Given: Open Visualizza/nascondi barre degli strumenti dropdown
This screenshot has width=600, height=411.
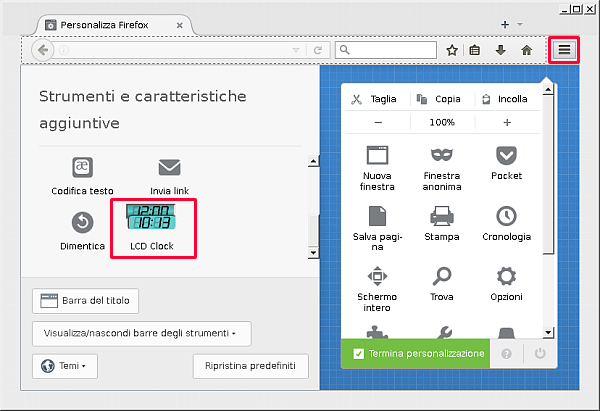Looking at the screenshot, I should point(141,333).
